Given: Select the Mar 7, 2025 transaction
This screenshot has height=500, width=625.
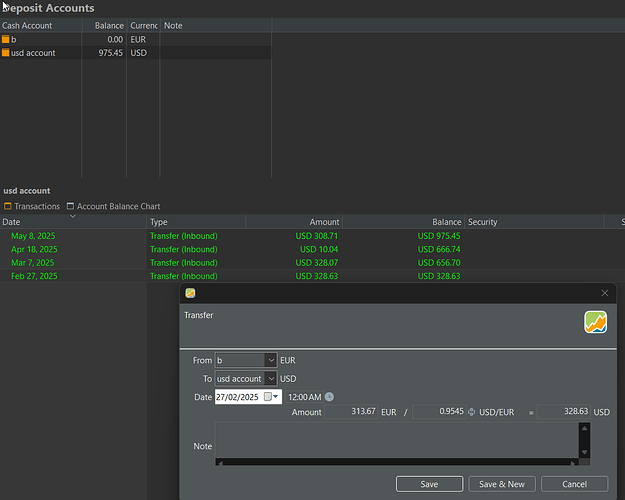Looking at the screenshot, I should 312,263.
